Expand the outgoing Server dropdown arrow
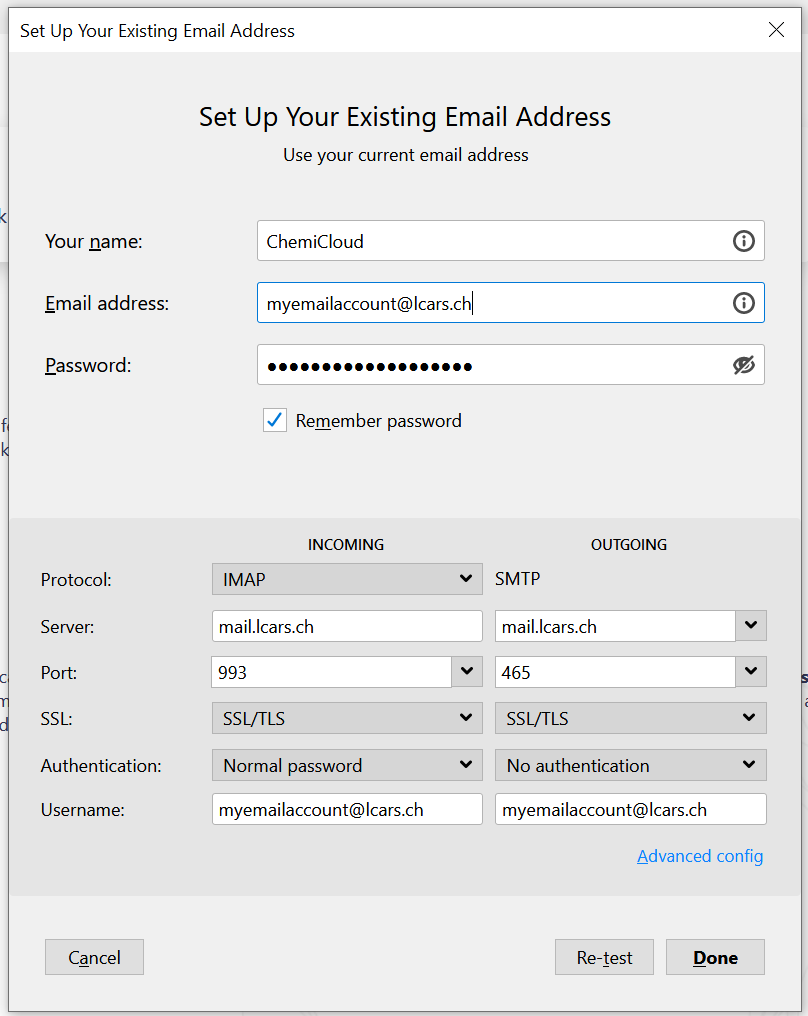Screen dimensions: 808x1016 coord(751,627)
